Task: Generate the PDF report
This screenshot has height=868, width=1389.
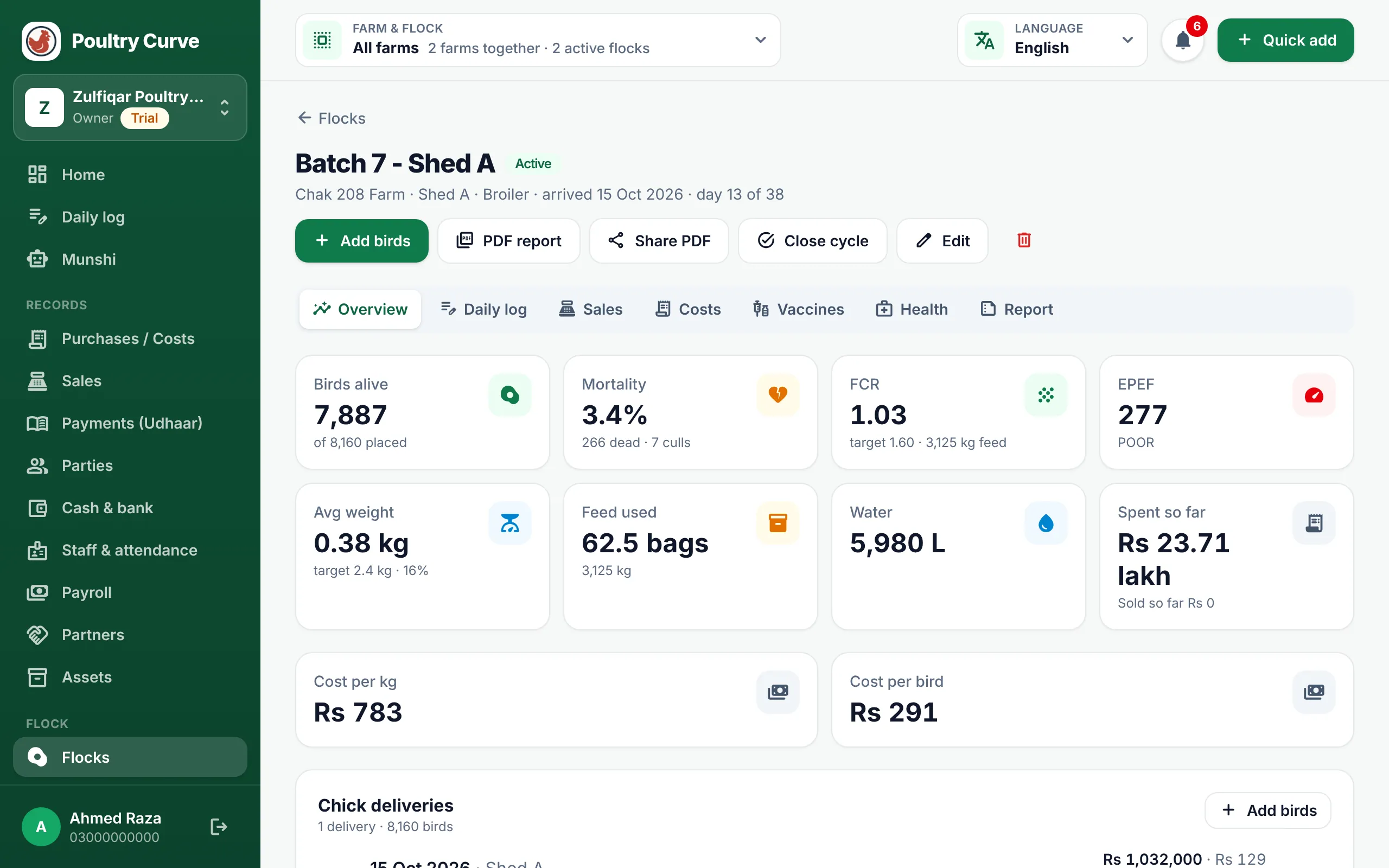Action: pyautogui.click(x=508, y=241)
